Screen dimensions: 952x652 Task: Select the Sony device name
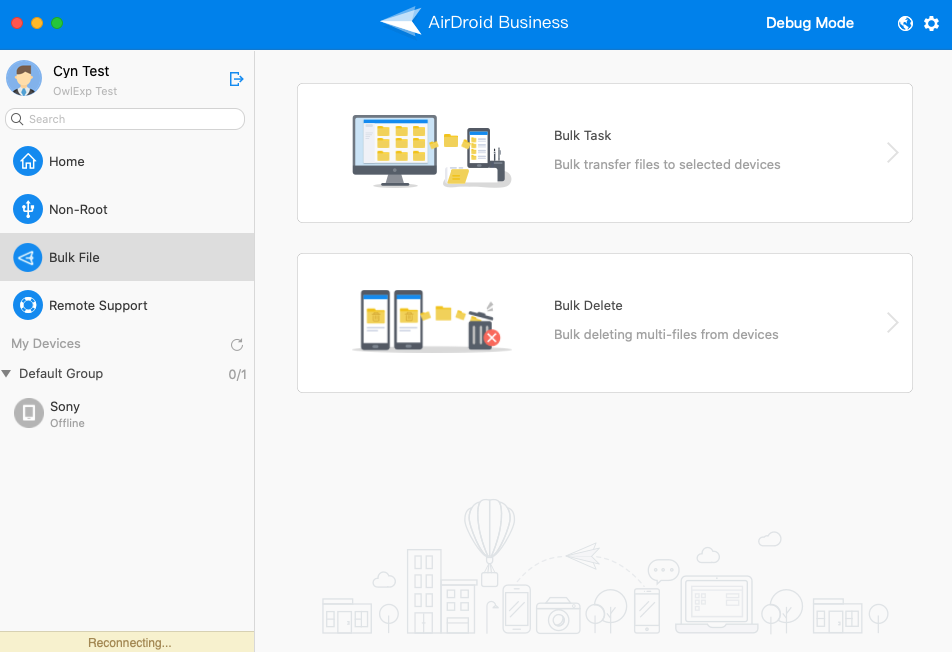(x=65, y=406)
